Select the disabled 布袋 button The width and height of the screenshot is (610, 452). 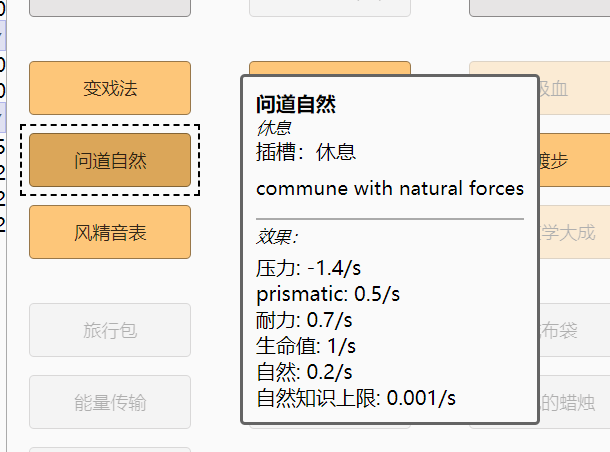coord(572,330)
